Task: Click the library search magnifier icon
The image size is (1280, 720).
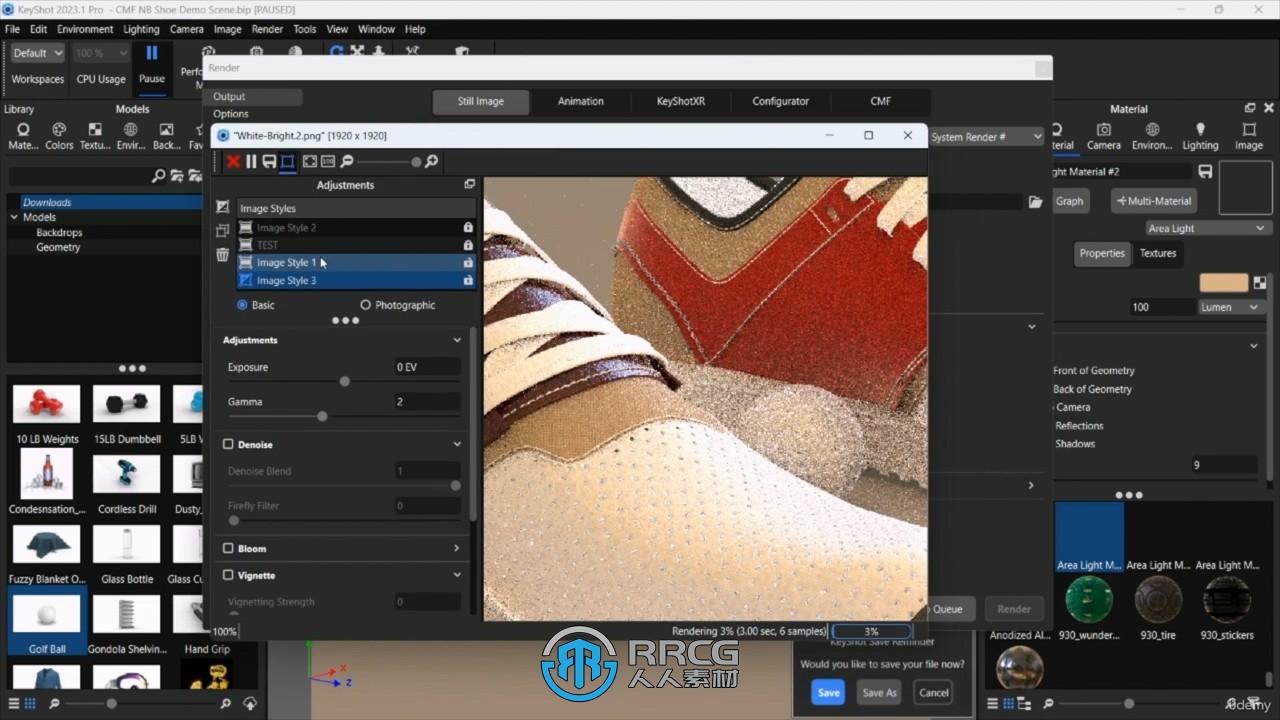Action: [158, 176]
